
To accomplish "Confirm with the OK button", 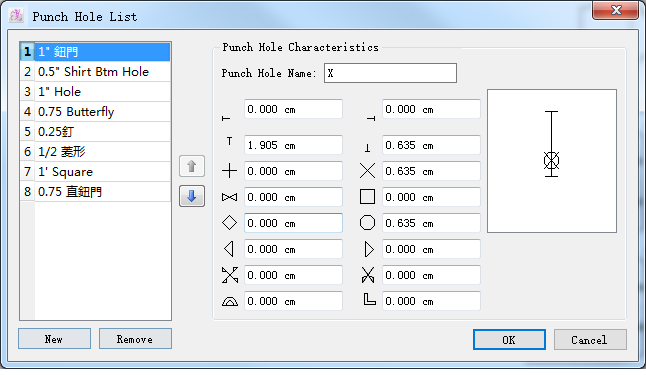I will [509, 340].
